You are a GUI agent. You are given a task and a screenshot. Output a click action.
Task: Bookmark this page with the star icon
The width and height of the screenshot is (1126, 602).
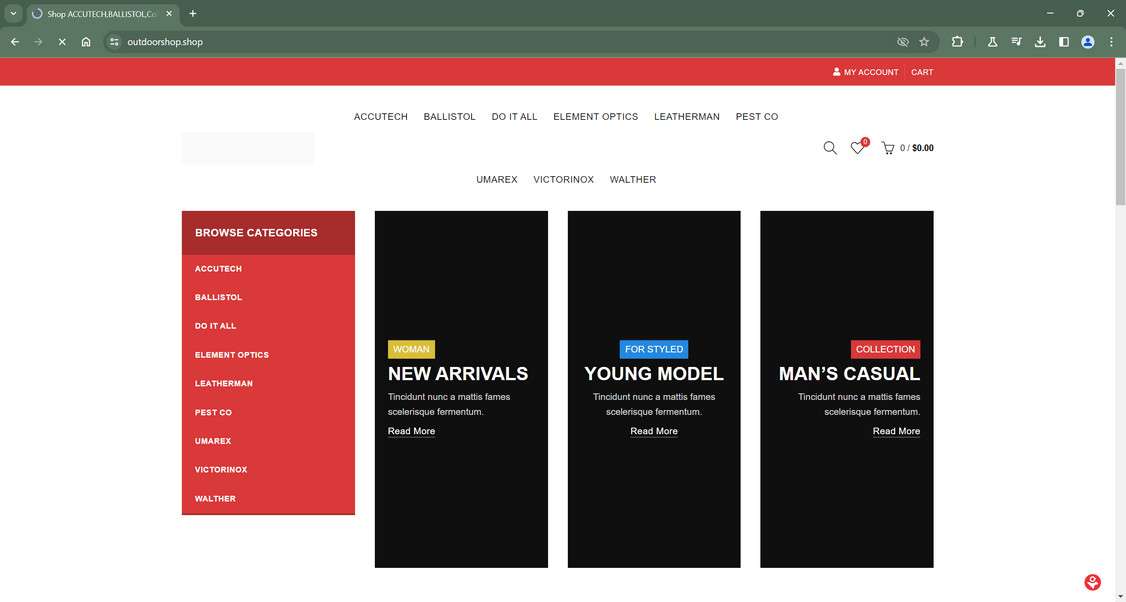tap(924, 42)
